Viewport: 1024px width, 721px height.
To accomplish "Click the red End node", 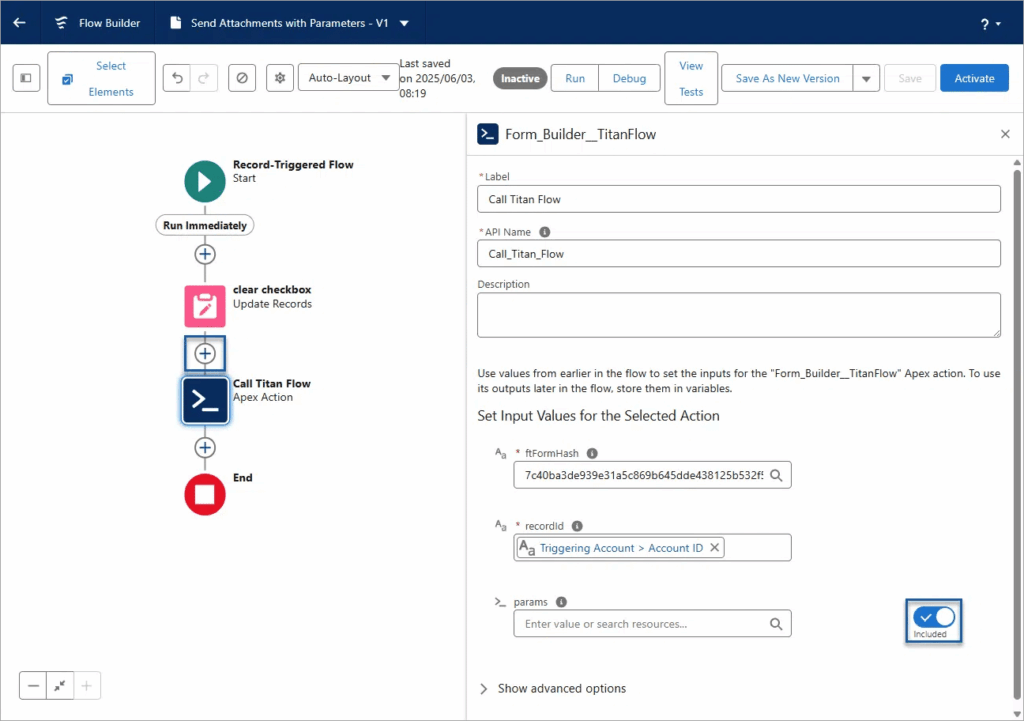I will (205, 494).
